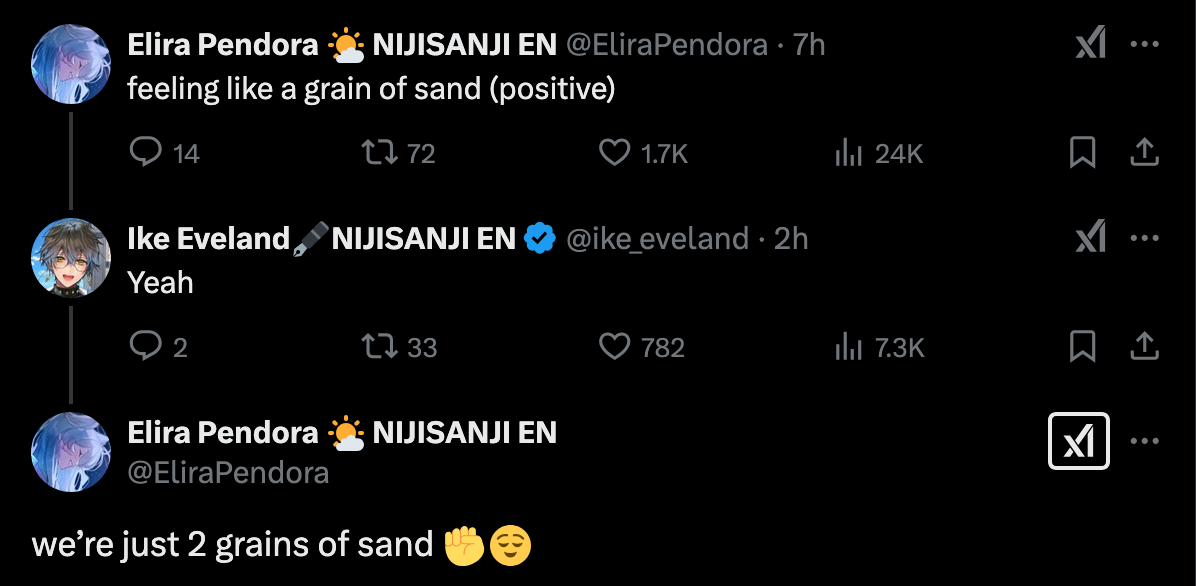
Task: Open Grok icon on Elira's first tweet
Action: pos(1090,45)
